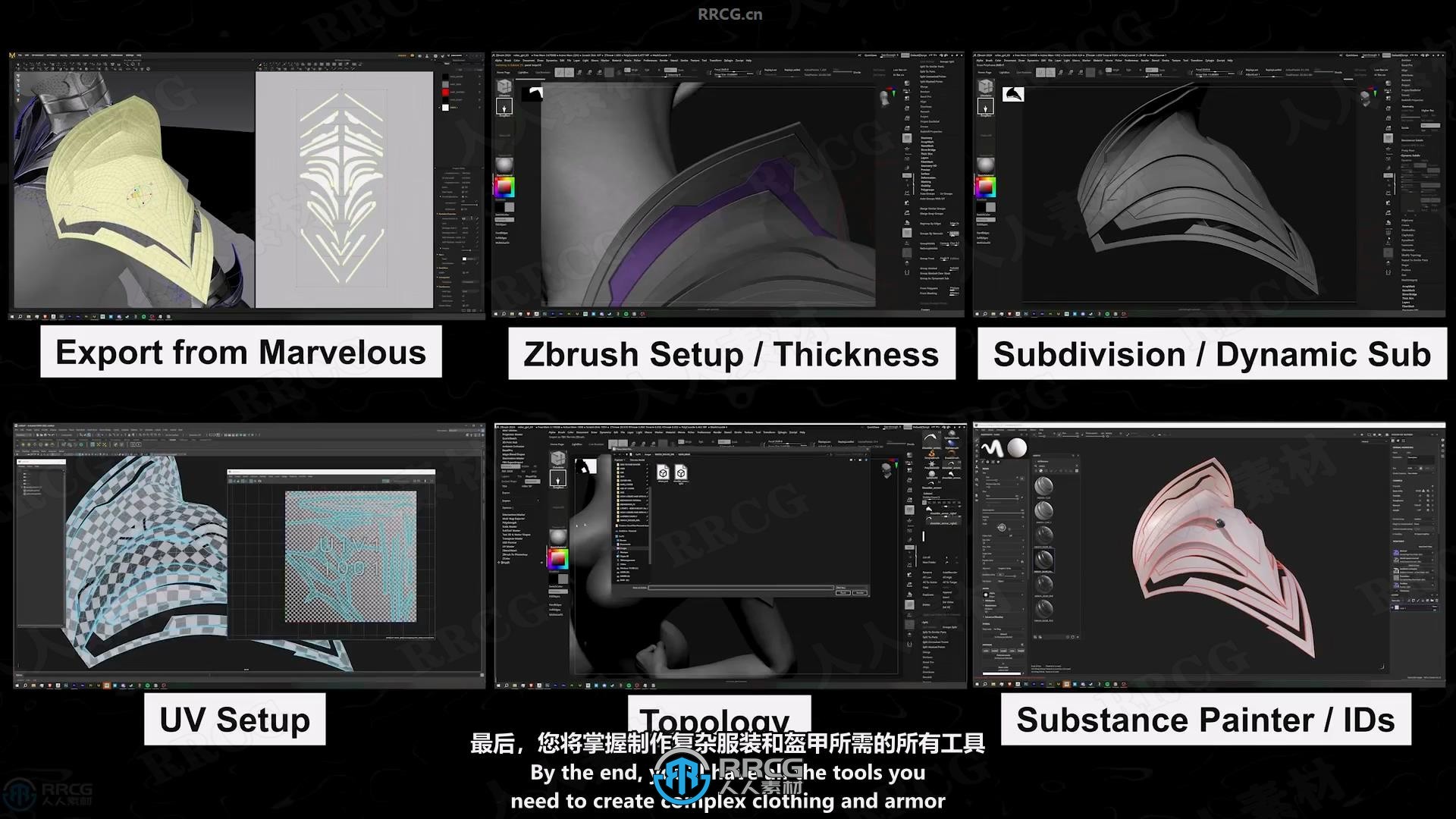Image resolution: width=1456 pixels, height=819 pixels.
Task: Click the 'Export from Marvelous' label
Action: click(240, 352)
